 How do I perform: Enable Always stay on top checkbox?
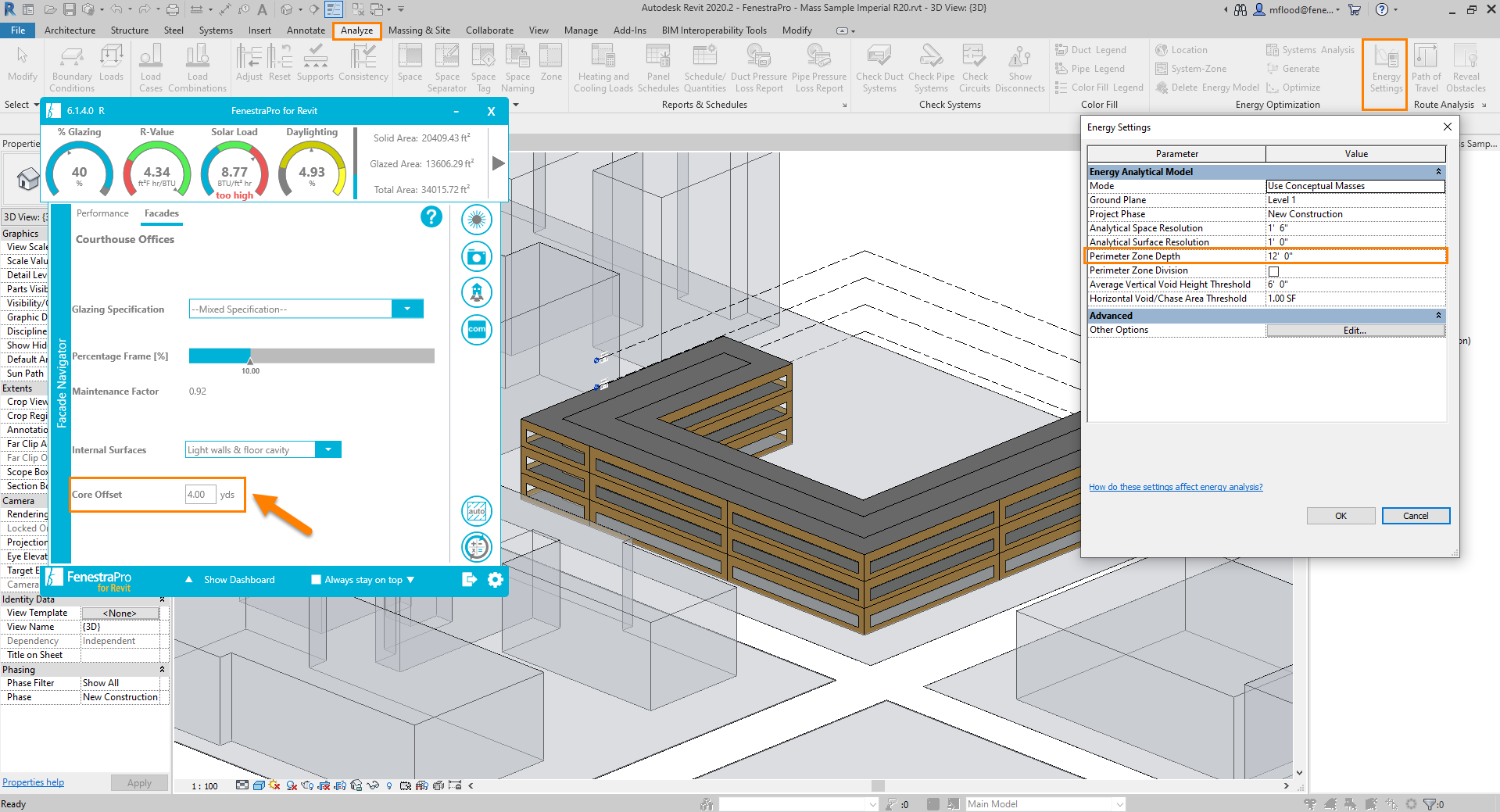[x=316, y=580]
